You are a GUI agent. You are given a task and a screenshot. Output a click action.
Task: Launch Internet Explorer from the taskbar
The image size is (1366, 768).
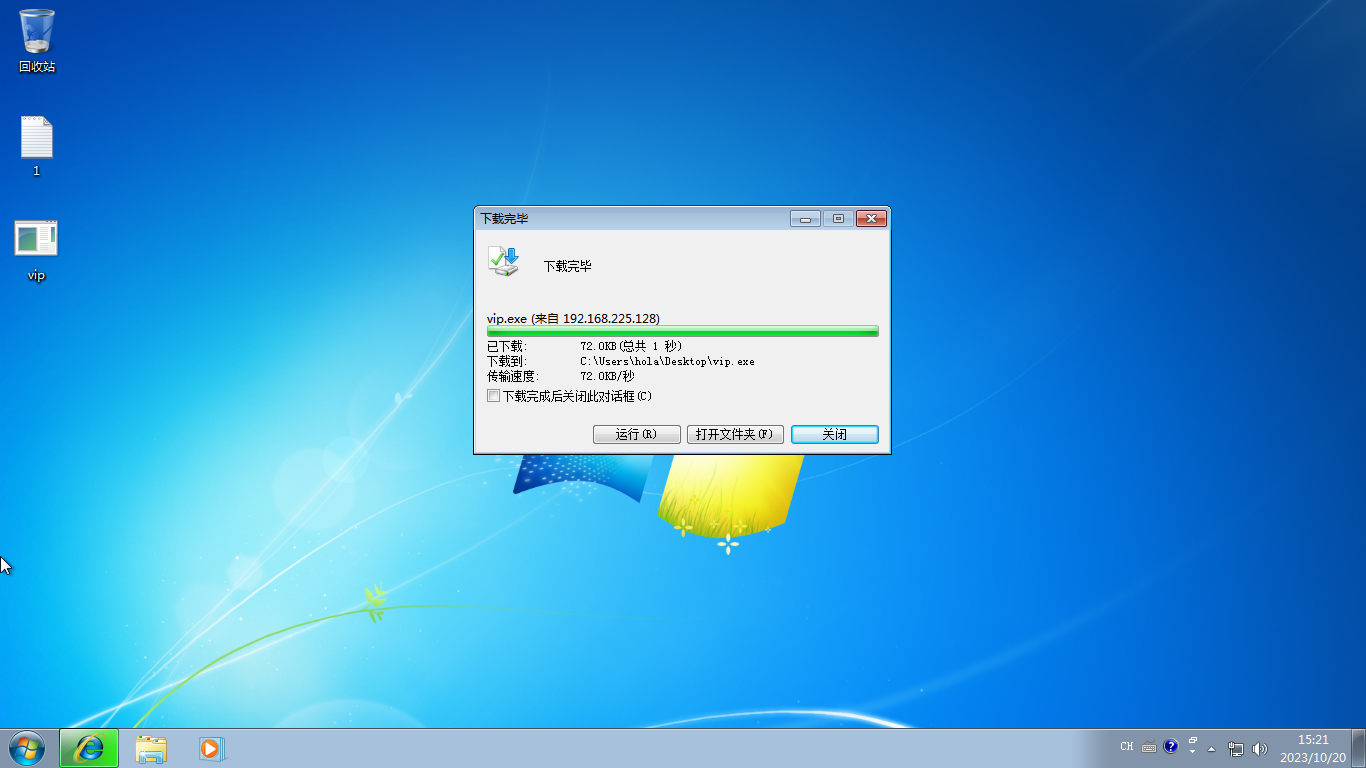[89, 748]
